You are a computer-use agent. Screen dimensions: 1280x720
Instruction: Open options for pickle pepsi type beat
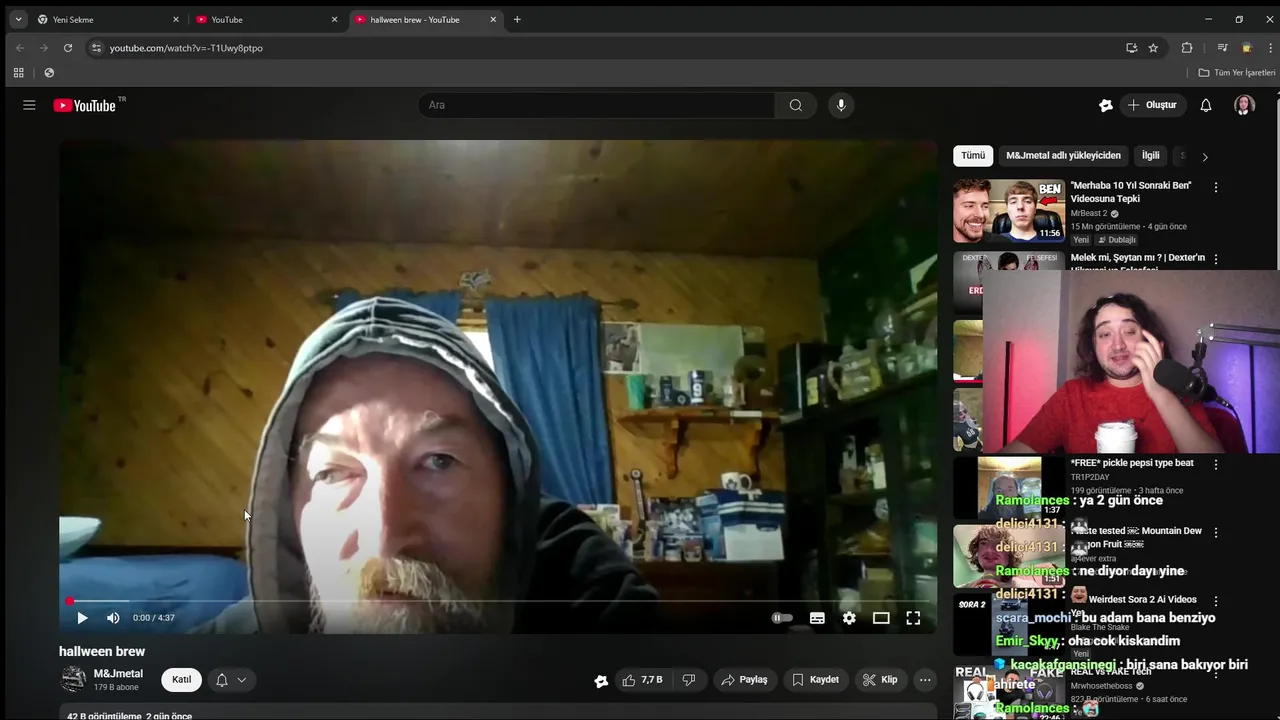pyautogui.click(x=1216, y=464)
